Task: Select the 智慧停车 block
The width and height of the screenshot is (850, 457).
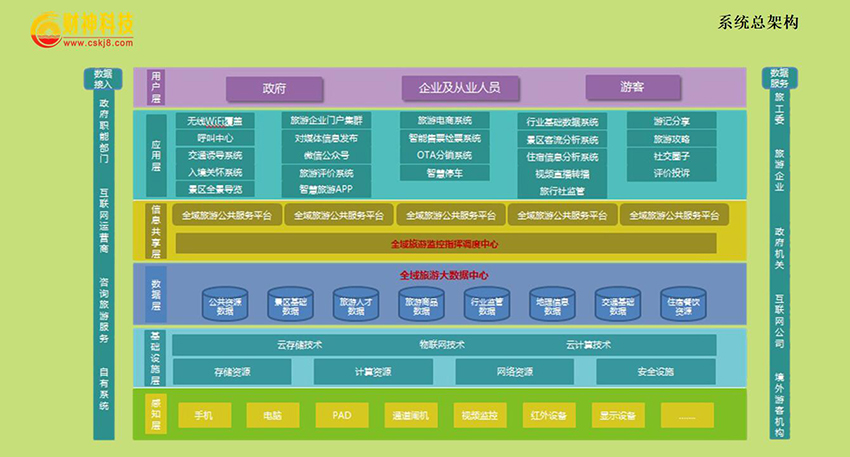Action: pos(445,173)
